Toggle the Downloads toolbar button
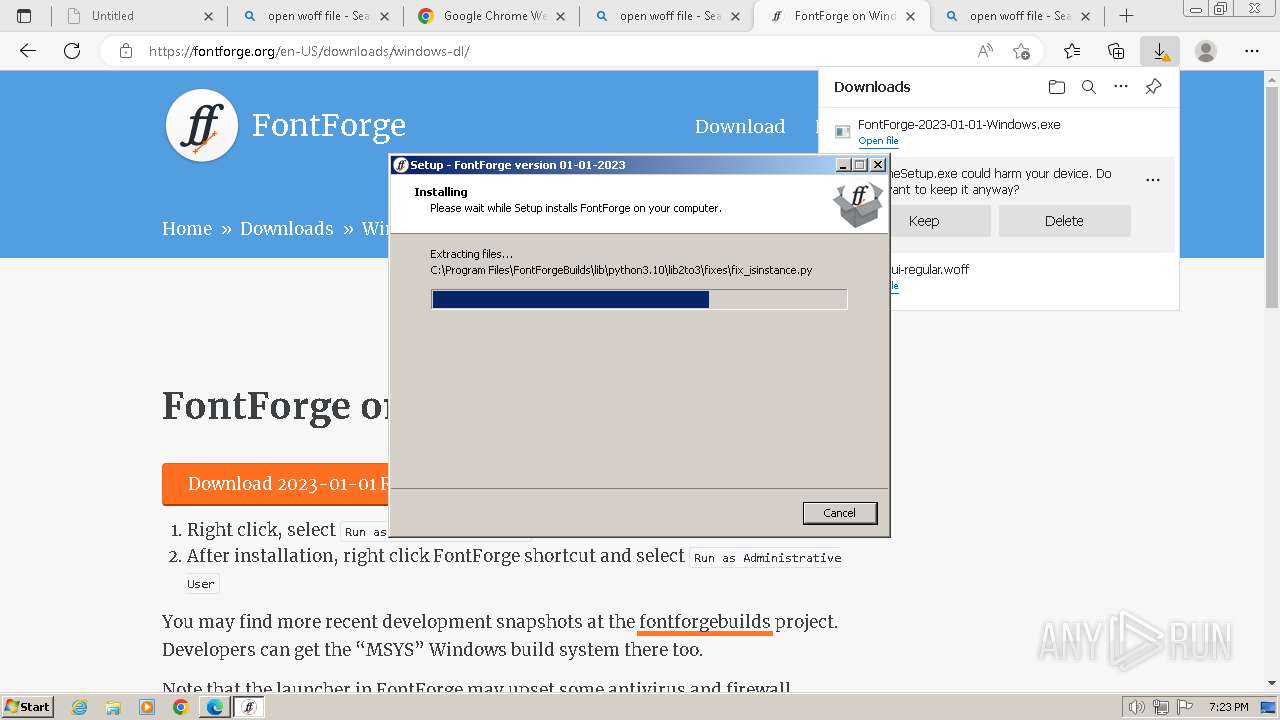The image size is (1280, 720). coord(1160,51)
